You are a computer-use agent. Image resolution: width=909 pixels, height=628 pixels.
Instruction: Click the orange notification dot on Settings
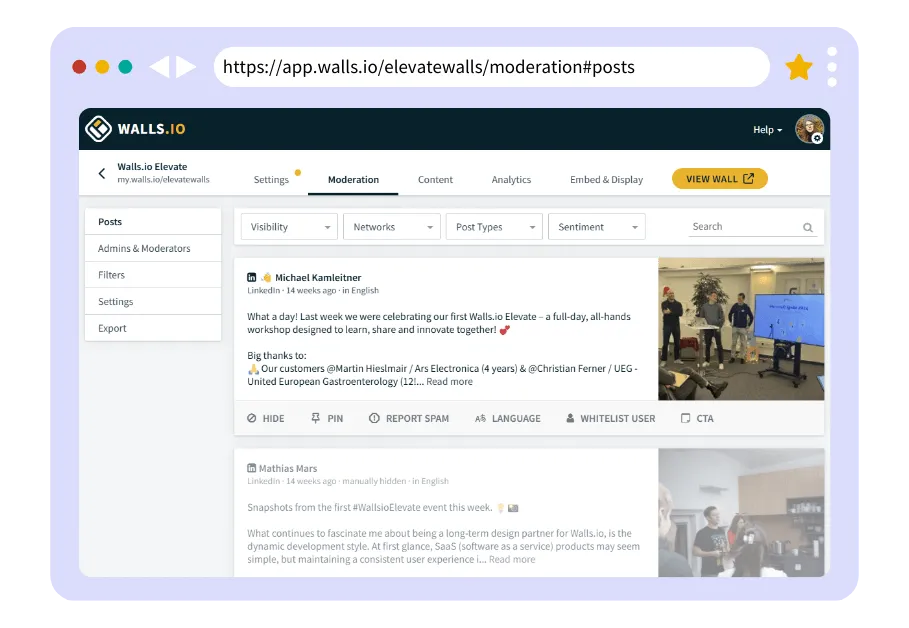coord(297,172)
